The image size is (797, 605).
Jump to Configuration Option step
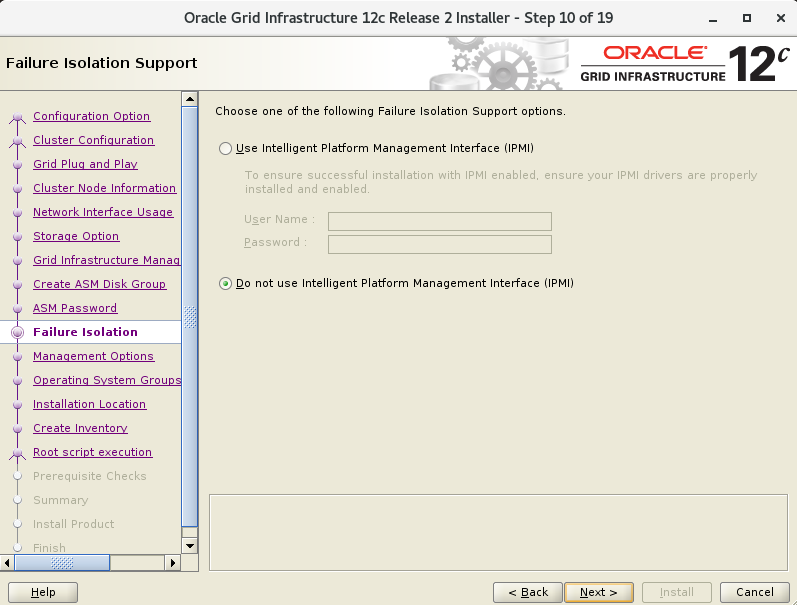[x=91, y=116]
